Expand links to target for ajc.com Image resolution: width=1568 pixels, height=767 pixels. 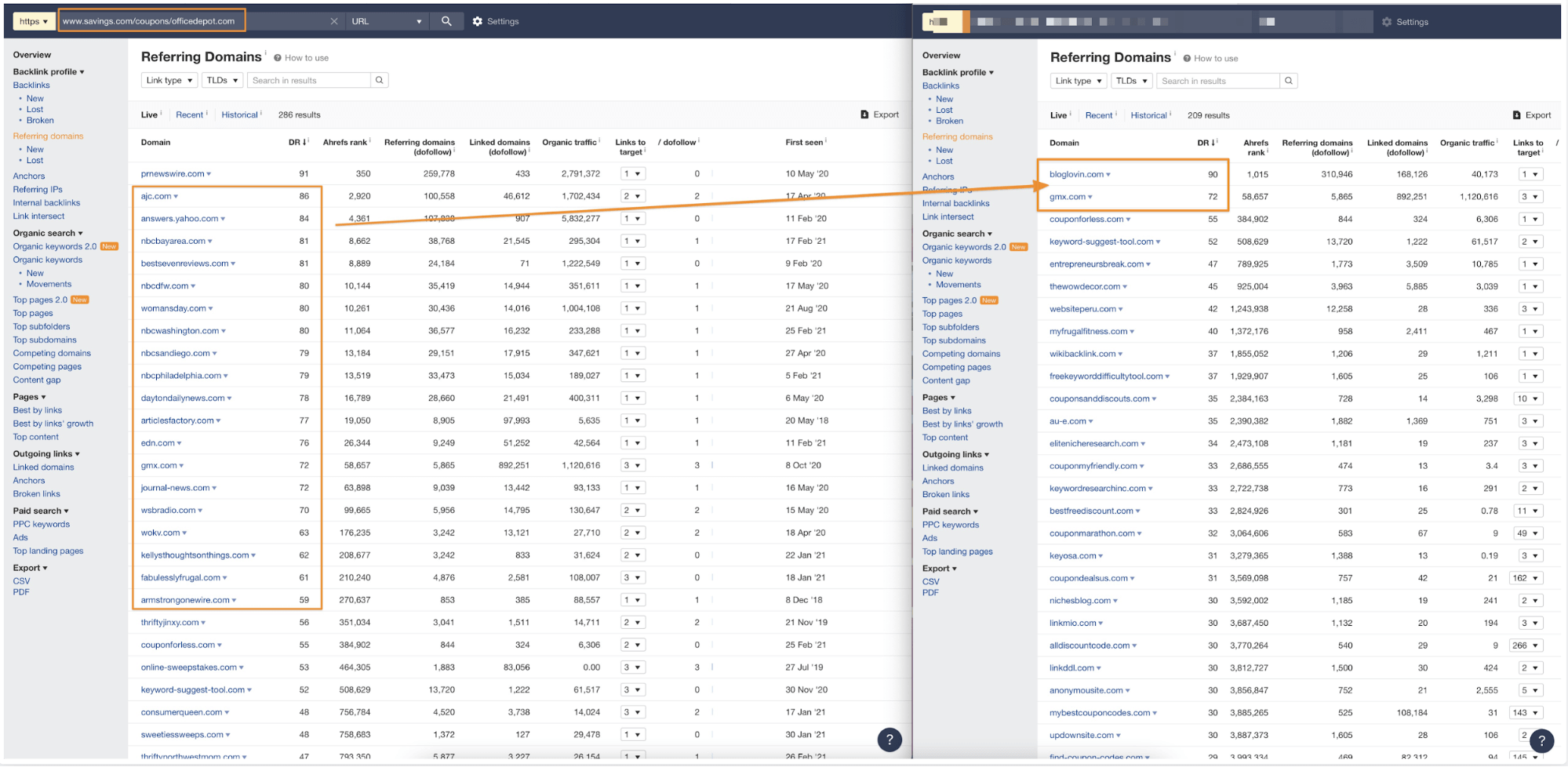pyautogui.click(x=632, y=196)
